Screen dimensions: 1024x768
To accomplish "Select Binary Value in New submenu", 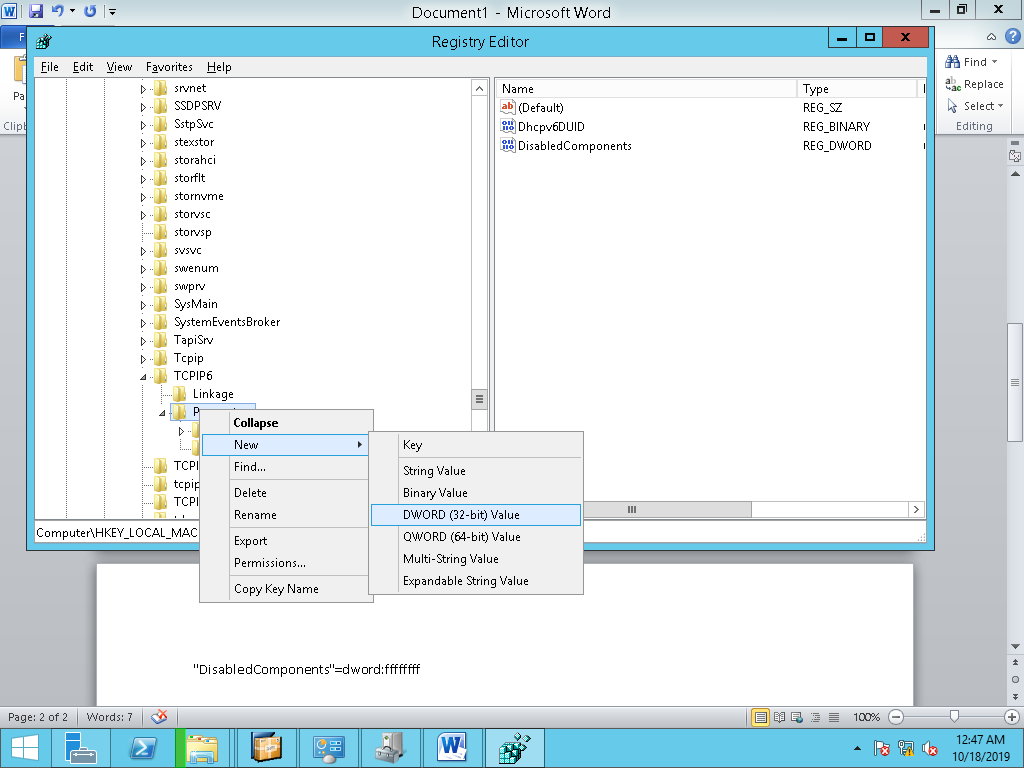I will coord(475,493).
